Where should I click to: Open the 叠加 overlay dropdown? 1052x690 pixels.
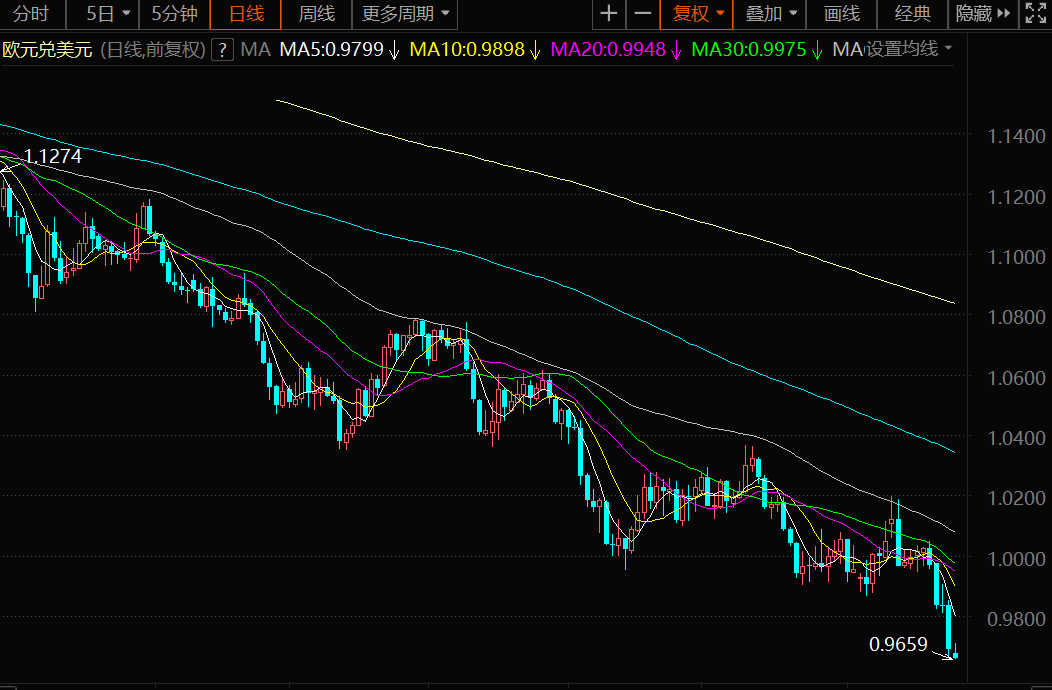[771, 14]
